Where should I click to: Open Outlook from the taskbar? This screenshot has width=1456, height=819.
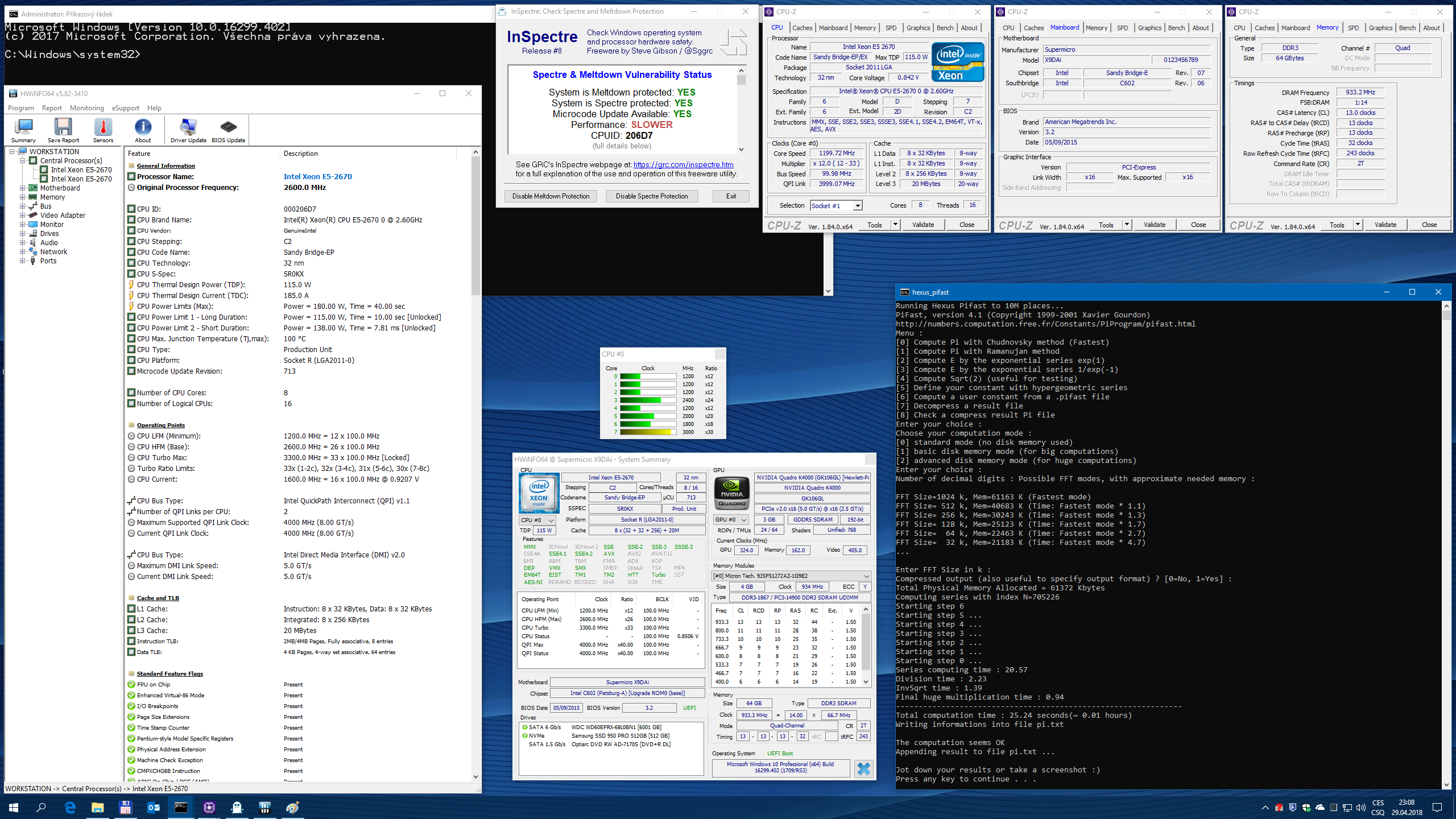point(154,807)
